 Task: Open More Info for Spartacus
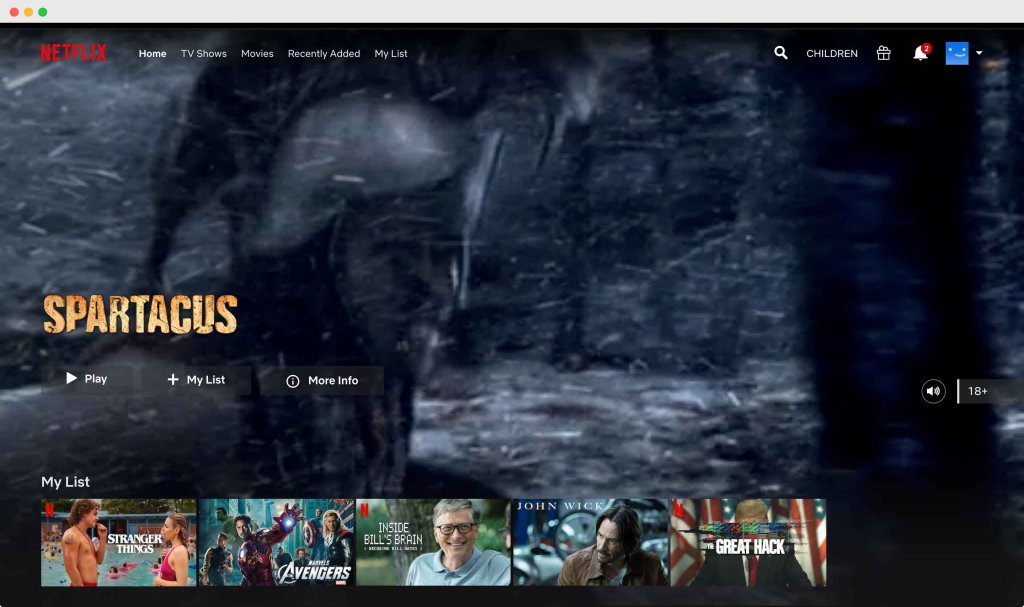coord(321,380)
